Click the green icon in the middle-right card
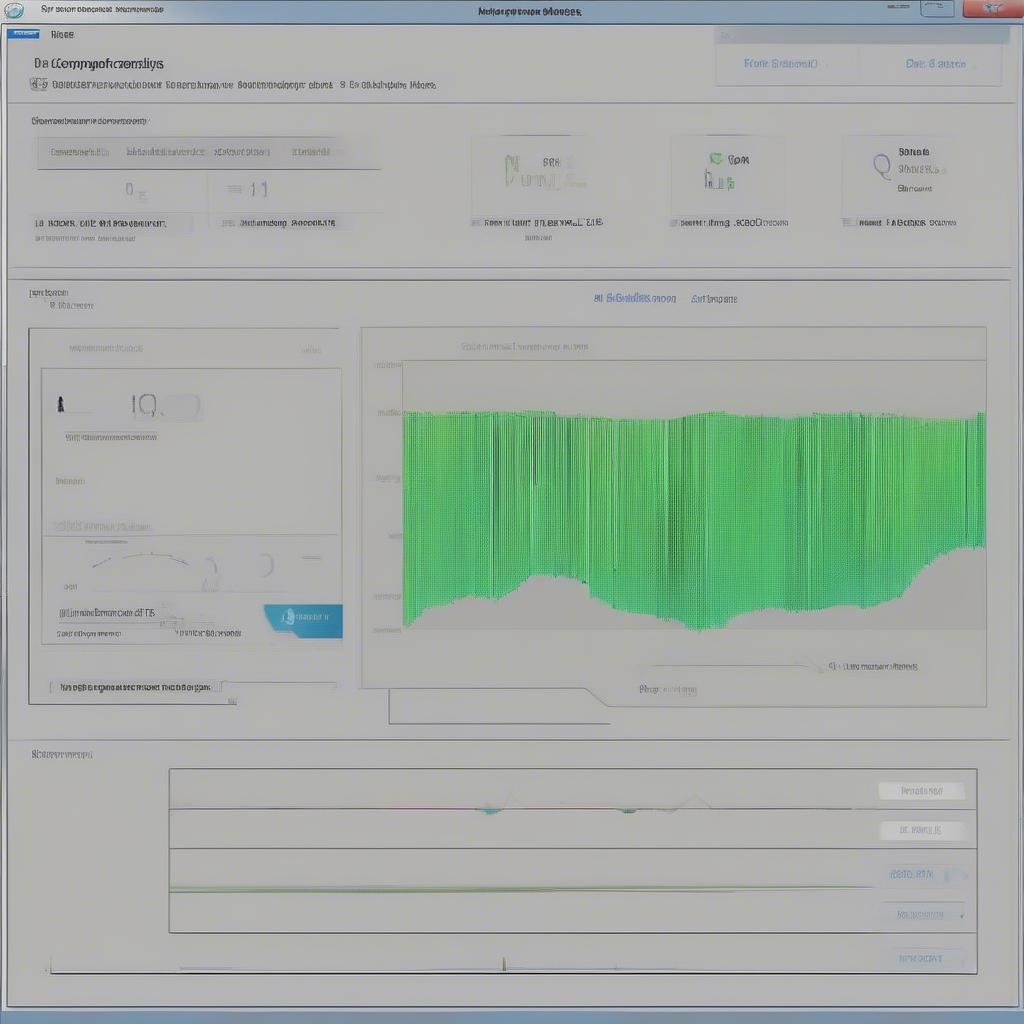 pos(716,159)
